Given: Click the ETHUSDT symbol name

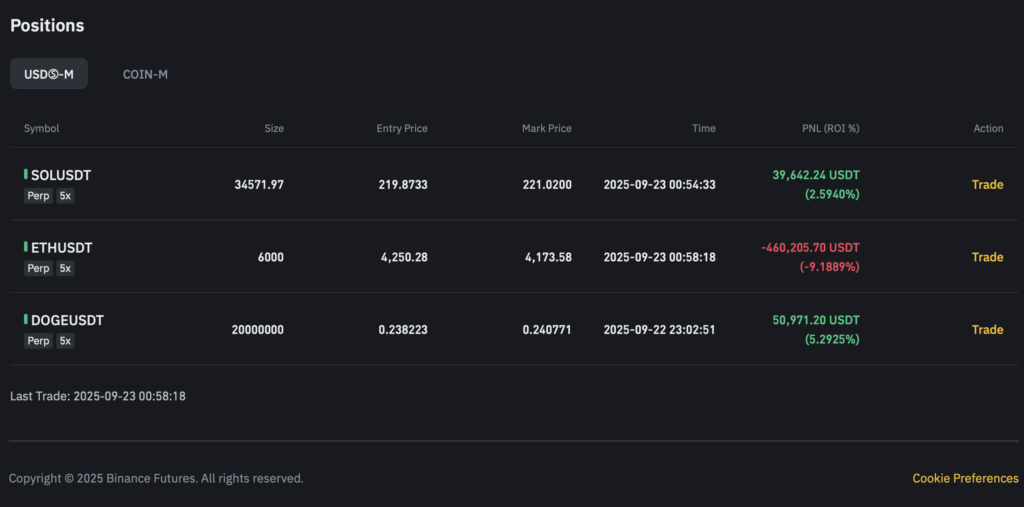Looking at the screenshot, I should click(x=61, y=248).
